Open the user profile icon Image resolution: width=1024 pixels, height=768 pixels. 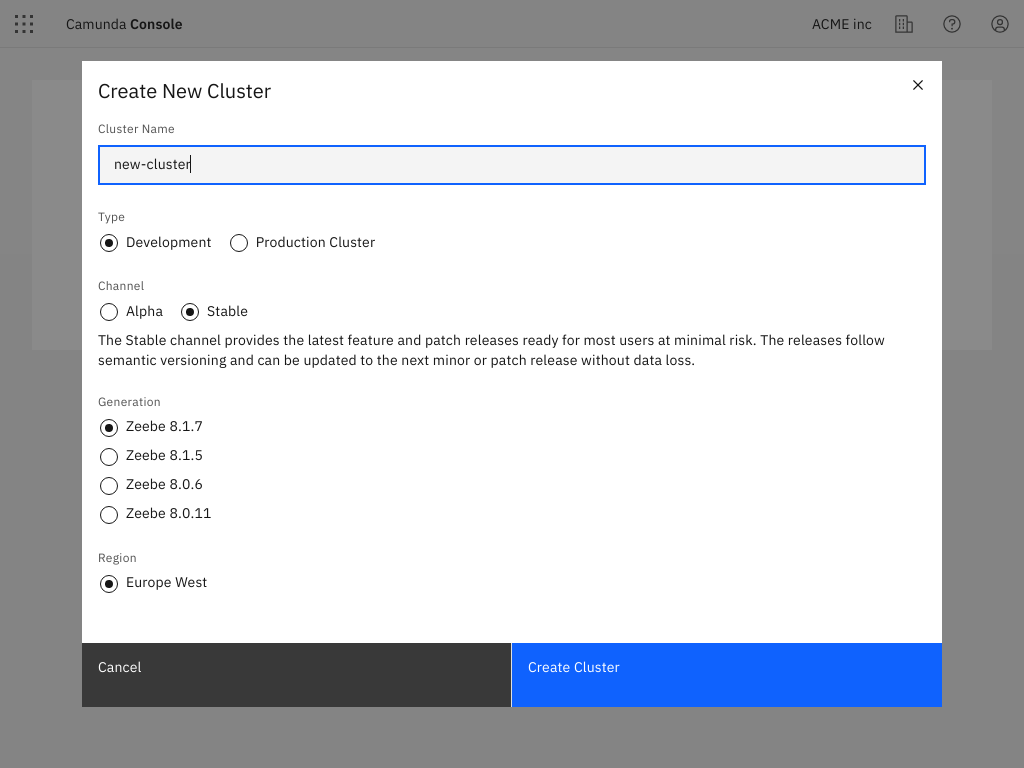(999, 24)
